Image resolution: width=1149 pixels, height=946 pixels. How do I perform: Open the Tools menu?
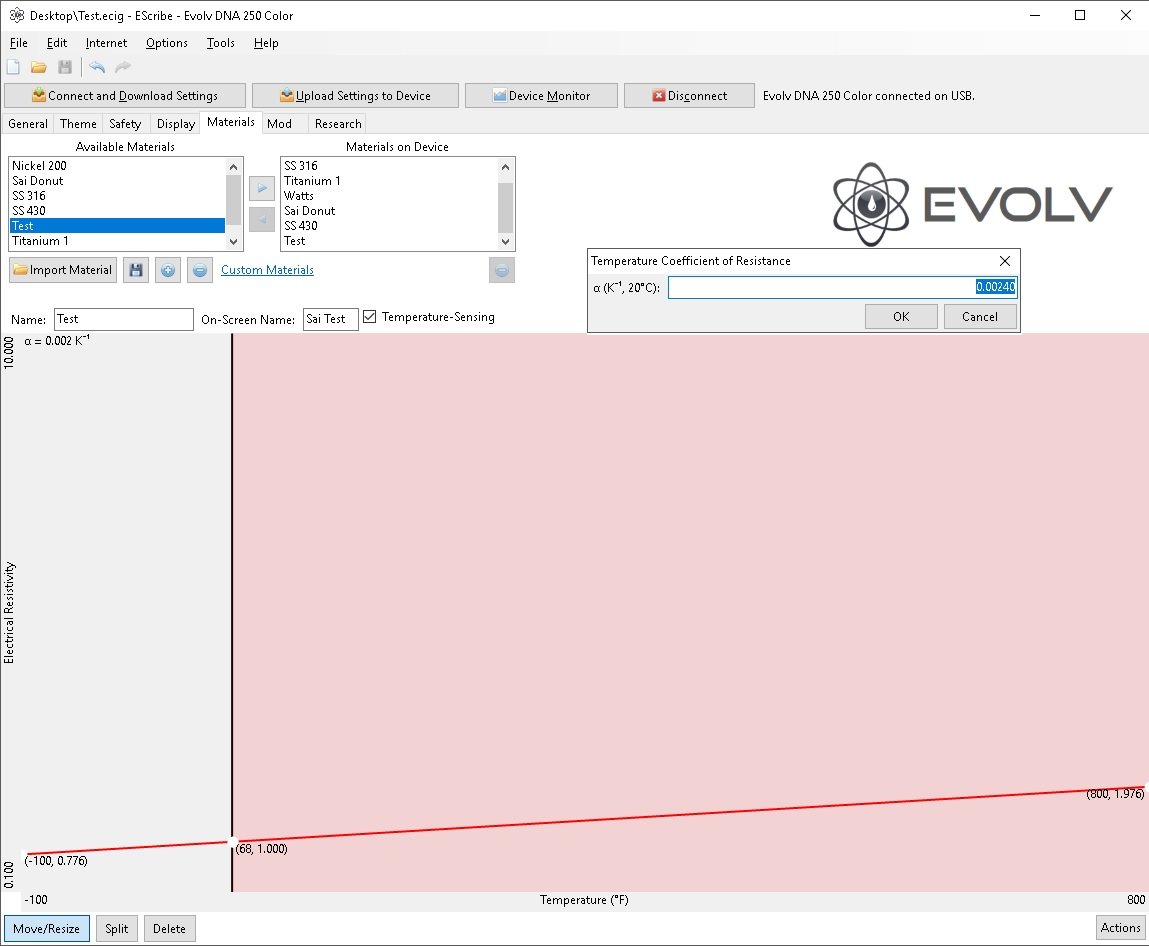point(220,43)
